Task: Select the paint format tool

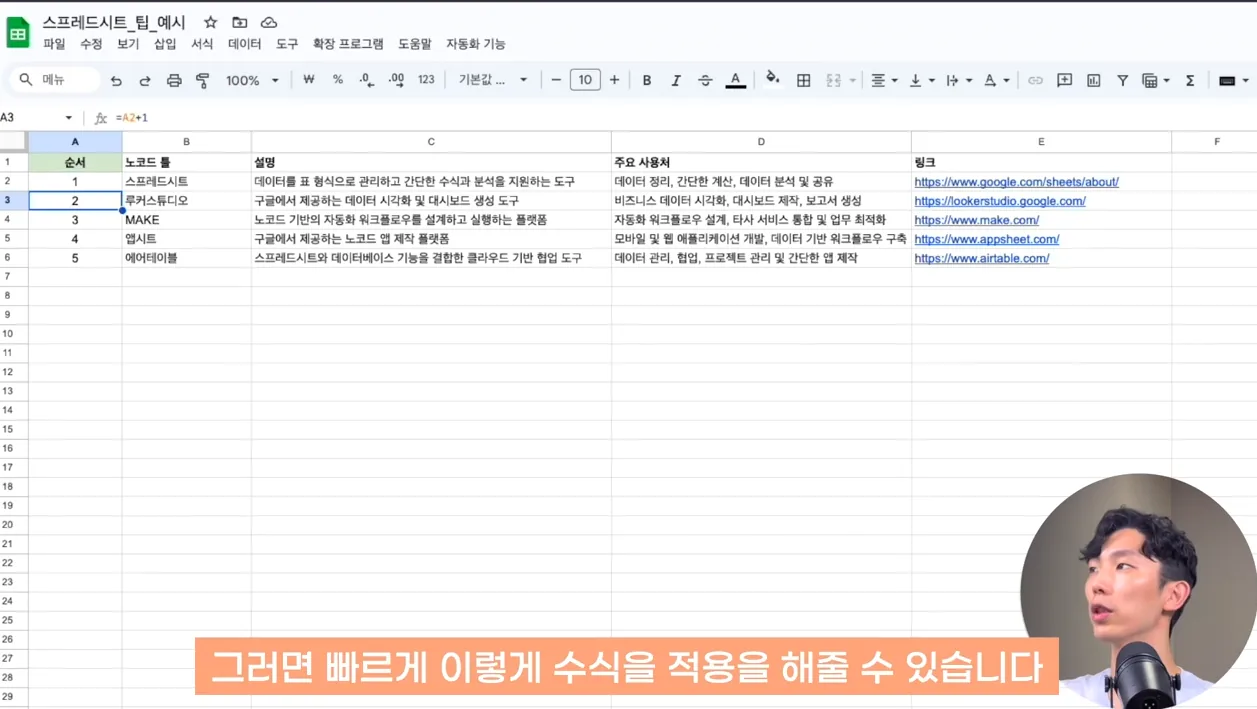Action: pyautogui.click(x=203, y=80)
